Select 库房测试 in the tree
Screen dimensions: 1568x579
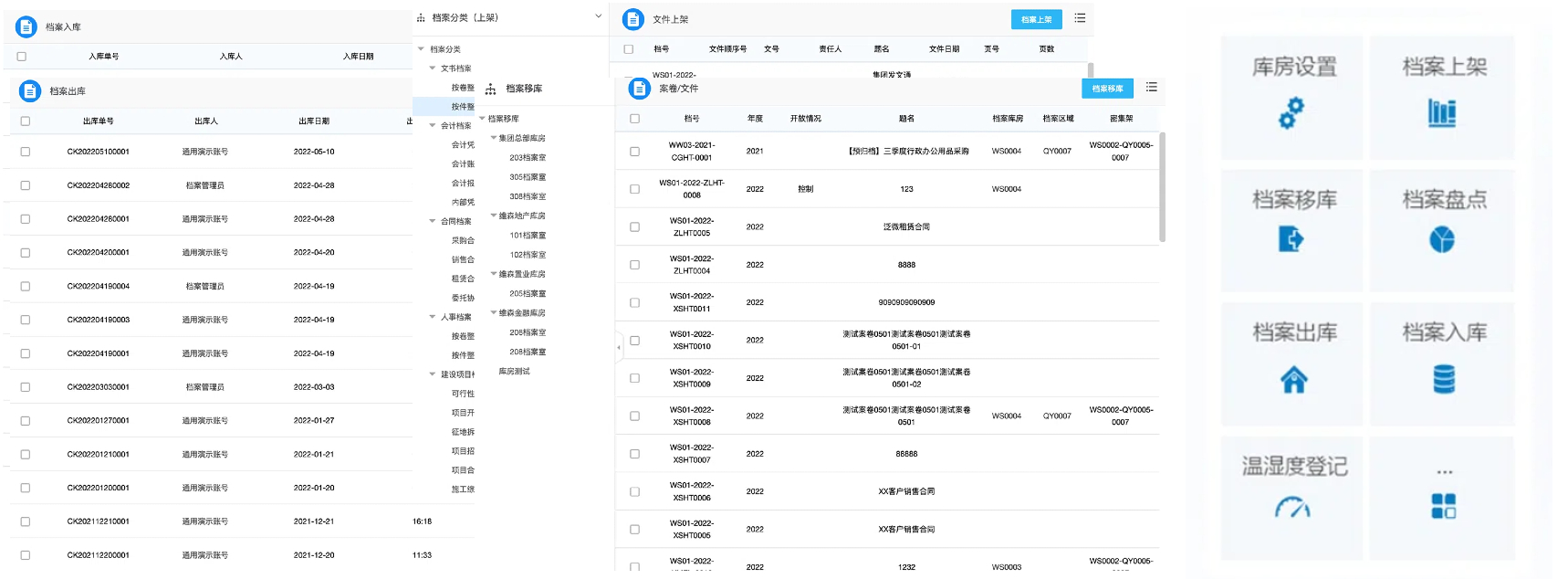[x=514, y=372]
